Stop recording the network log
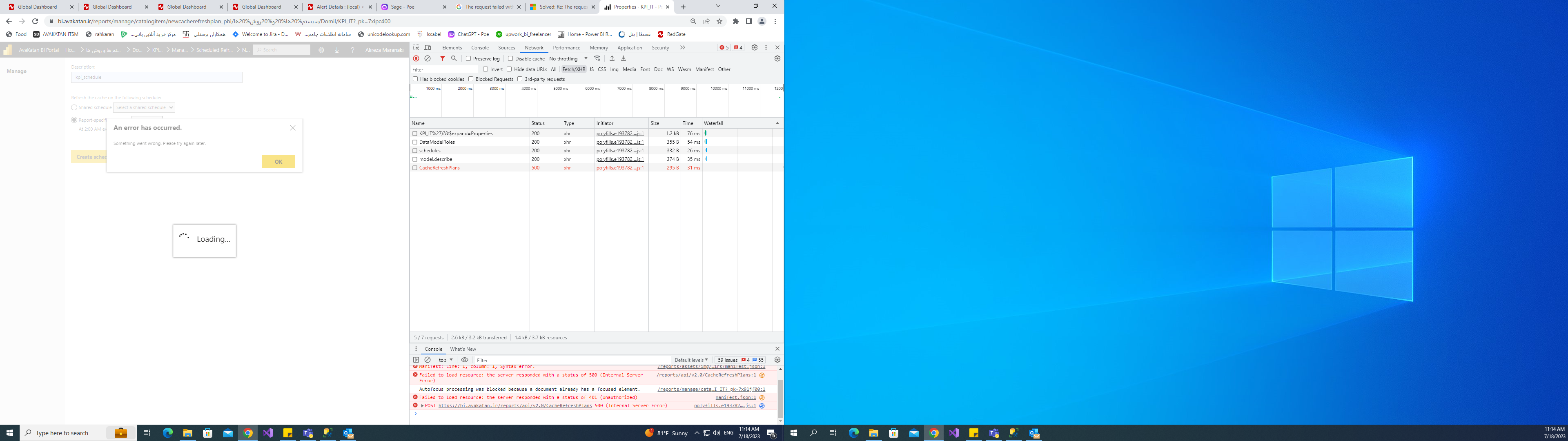 (x=416, y=58)
